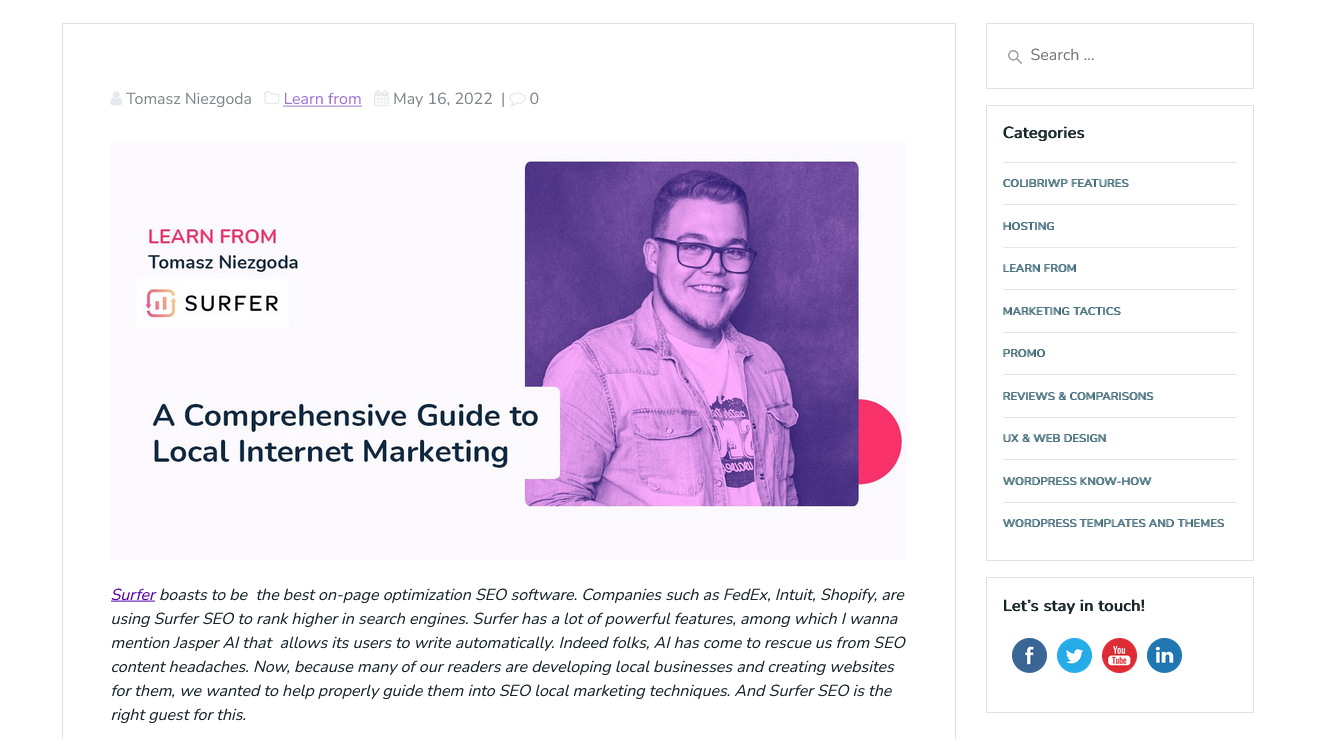1327x739 pixels.
Task: Click the banner title Comprehensive Guide text
Action: (x=345, y=433)
